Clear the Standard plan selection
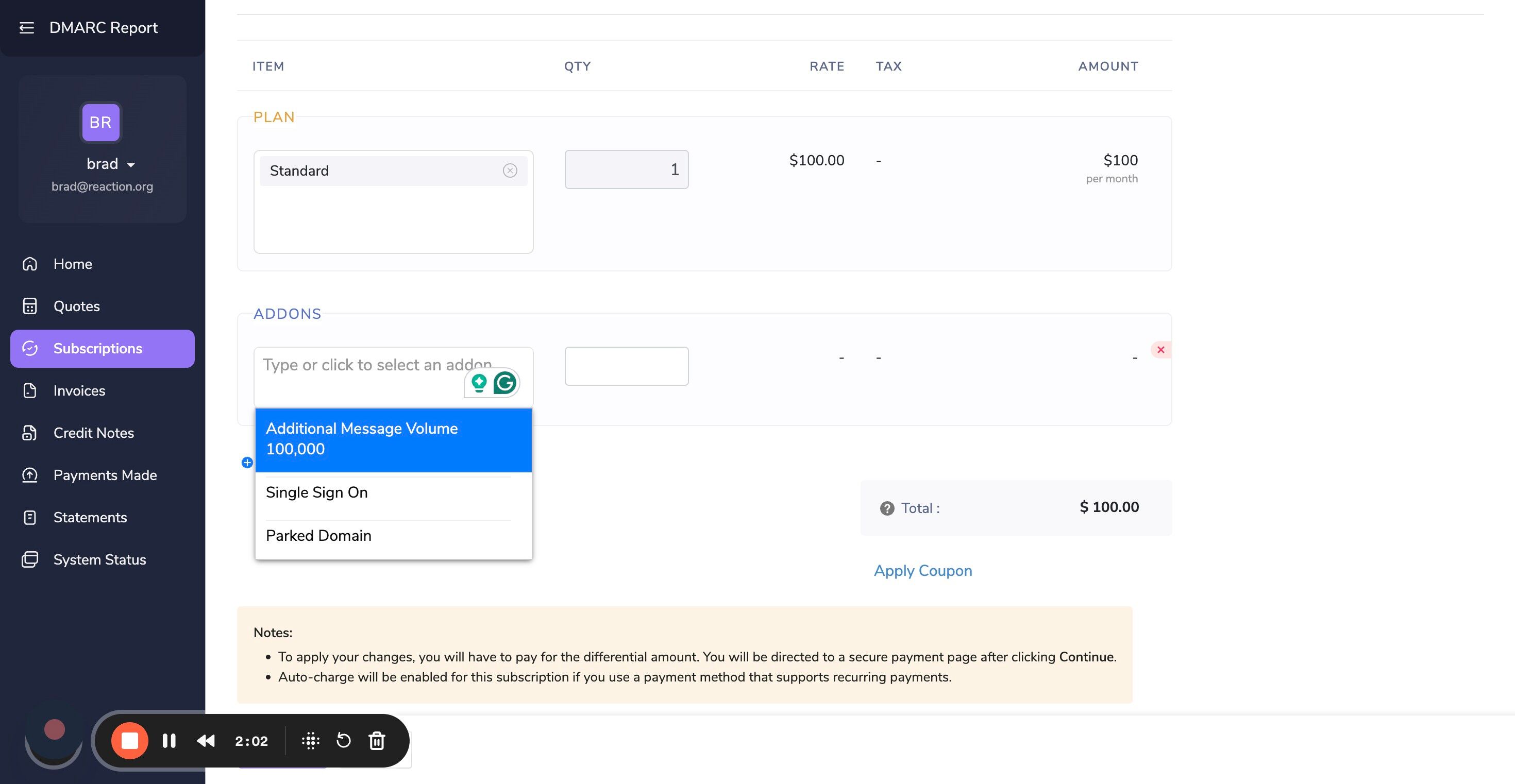 pos(510,171)
